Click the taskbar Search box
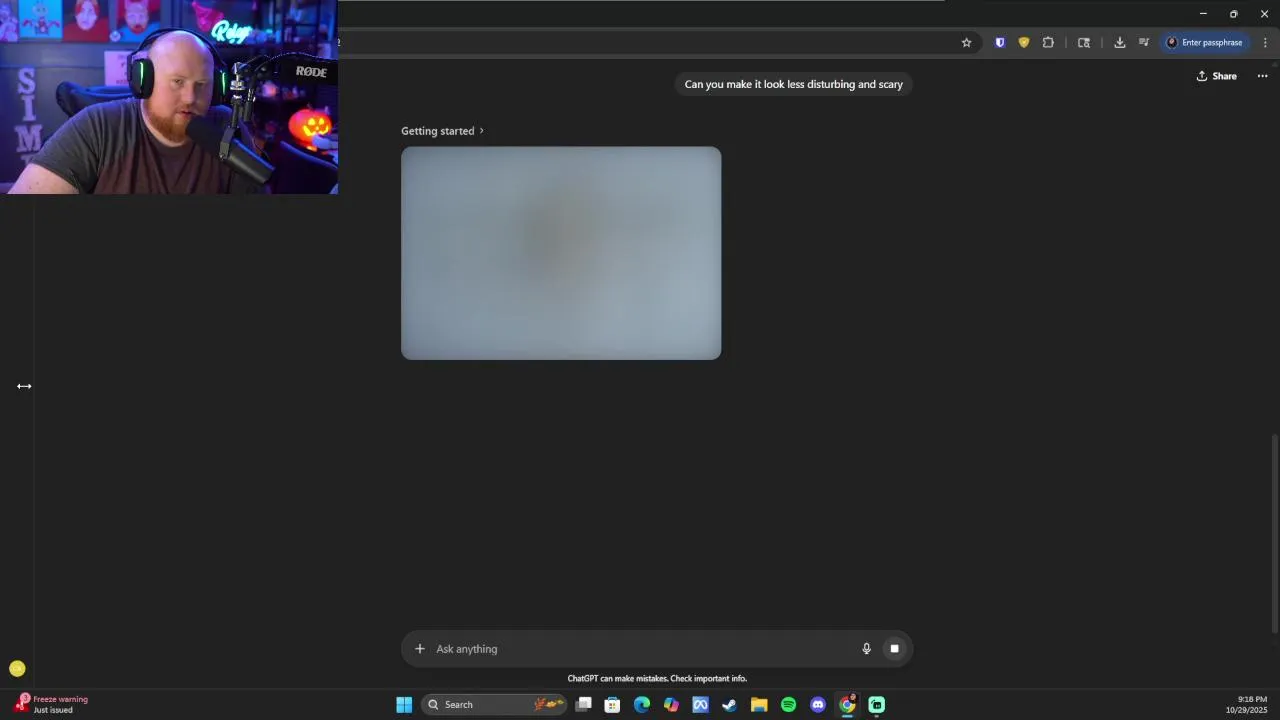 pos(494,705)
